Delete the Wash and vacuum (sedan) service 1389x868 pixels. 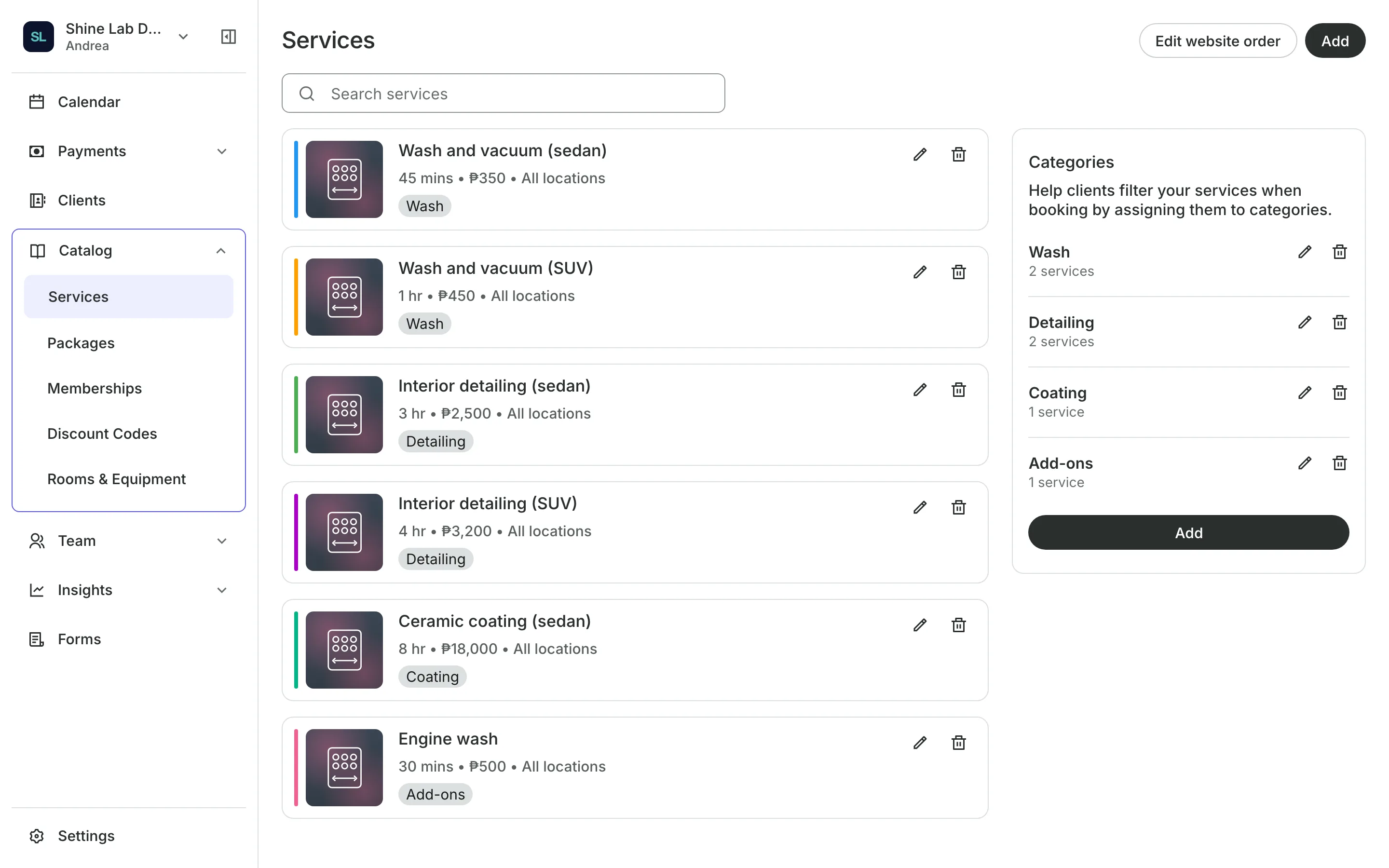click(x=958, y=154)
